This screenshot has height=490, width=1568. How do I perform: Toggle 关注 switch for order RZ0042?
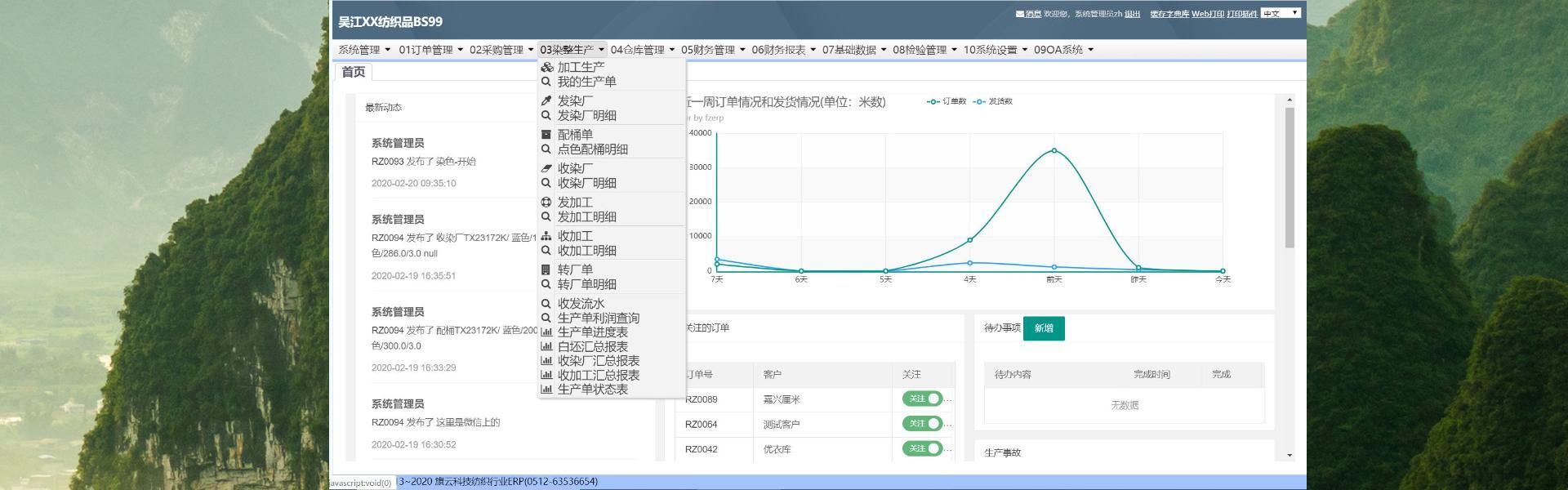[923, 448]
